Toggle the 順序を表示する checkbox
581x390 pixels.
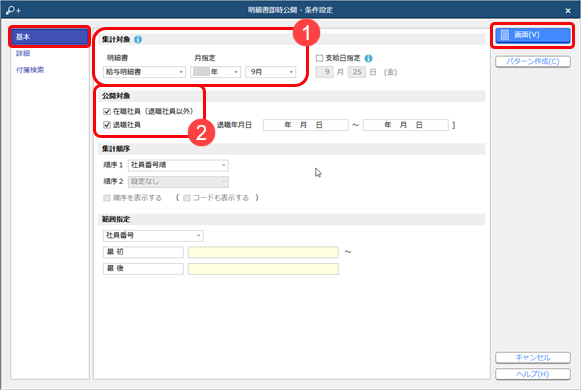[107, 198]
